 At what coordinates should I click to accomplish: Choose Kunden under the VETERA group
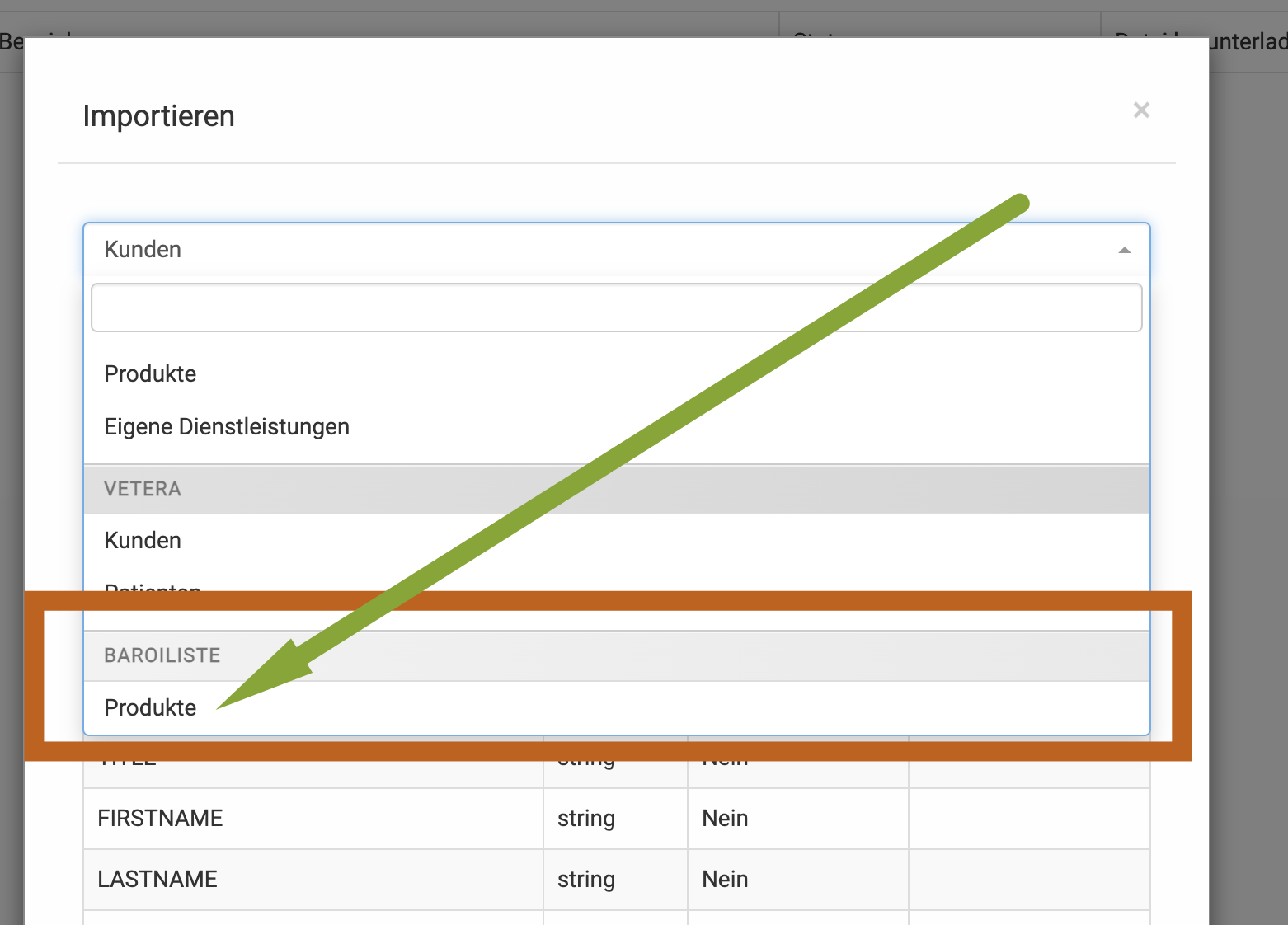[x=143, y=540]
